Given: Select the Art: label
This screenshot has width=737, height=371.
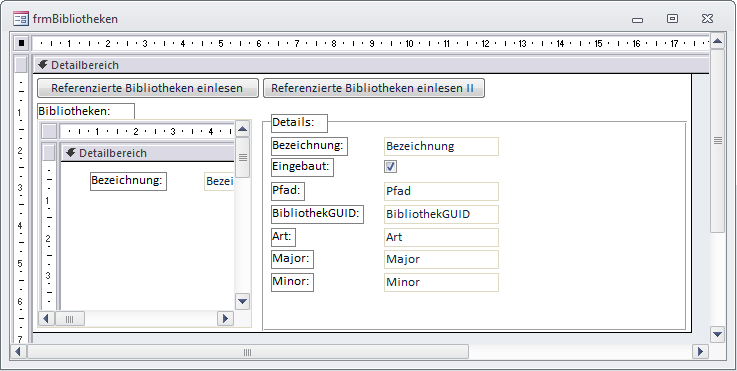Looking at the screenshot, I should 283,237.
